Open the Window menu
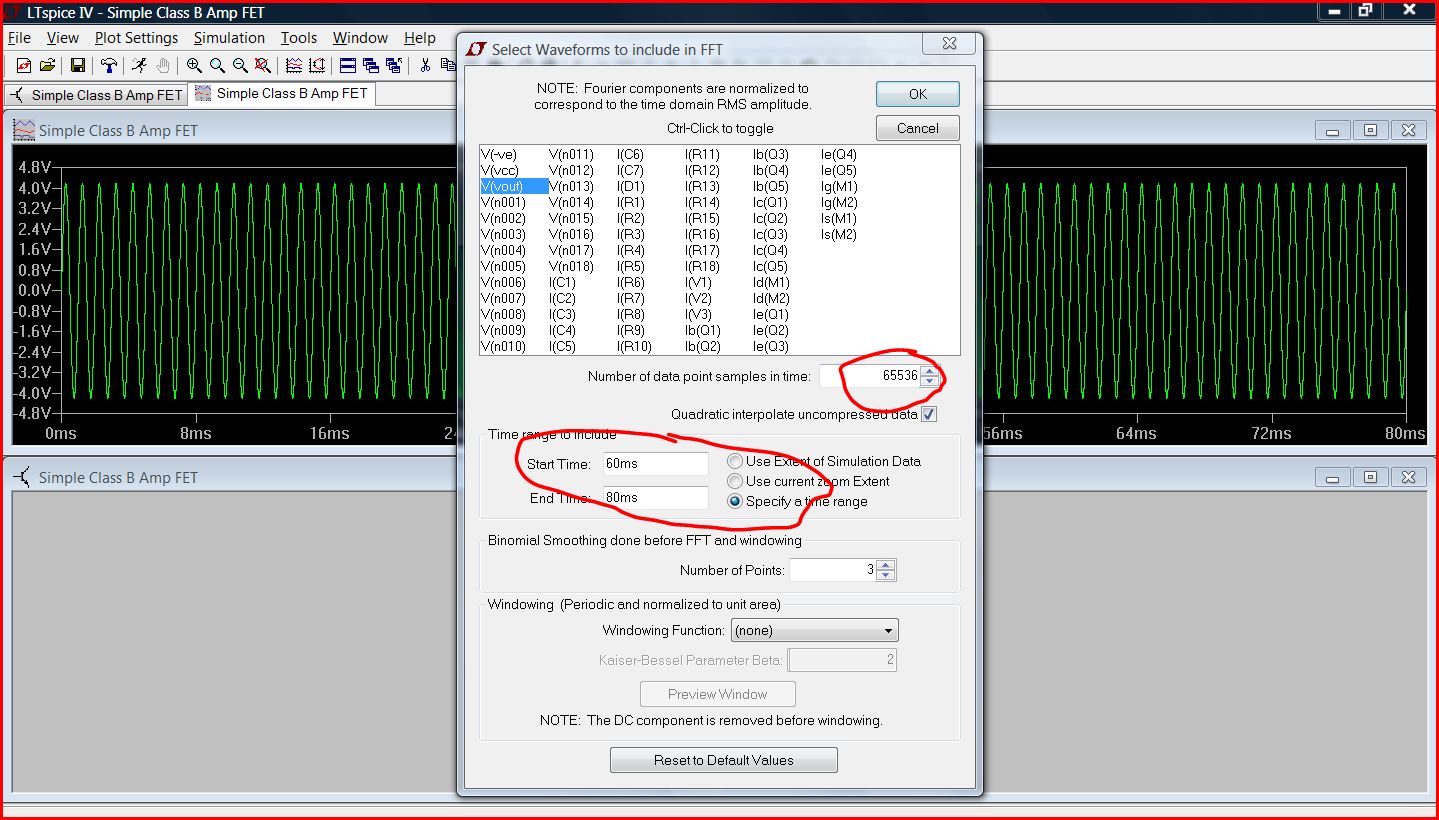 [360, 38]
